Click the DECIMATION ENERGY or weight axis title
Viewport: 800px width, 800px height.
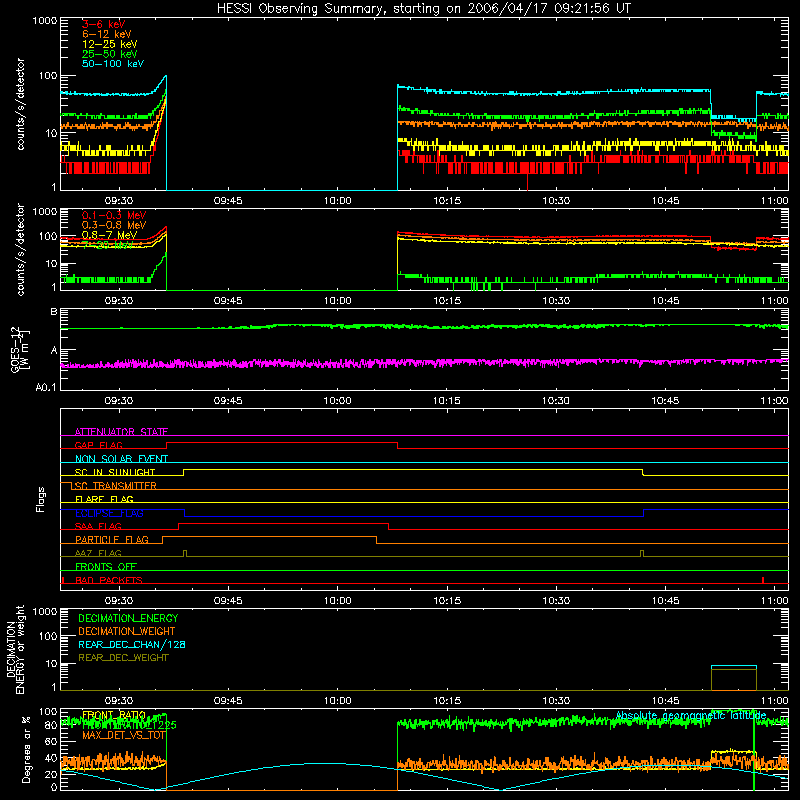[15, 649]
